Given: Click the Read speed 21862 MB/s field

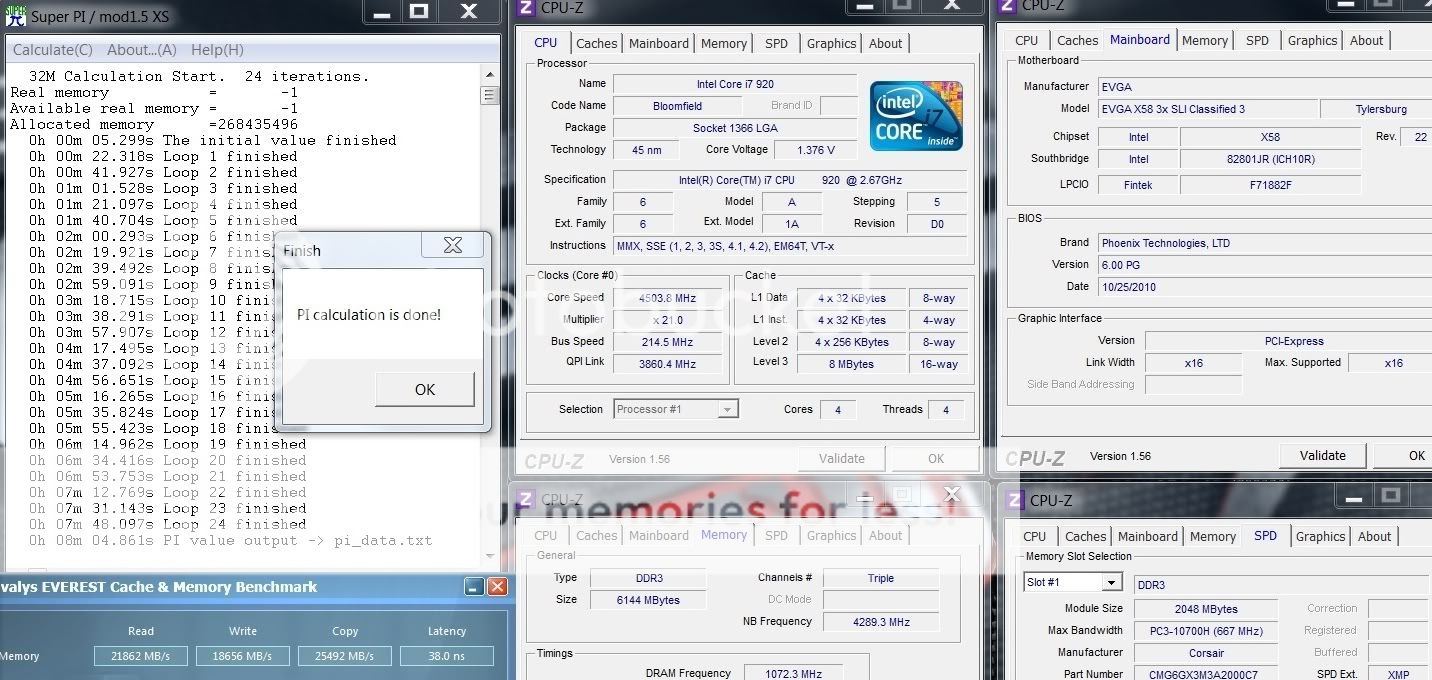Looking at the screenshot, I should click(x=141, y=656).
